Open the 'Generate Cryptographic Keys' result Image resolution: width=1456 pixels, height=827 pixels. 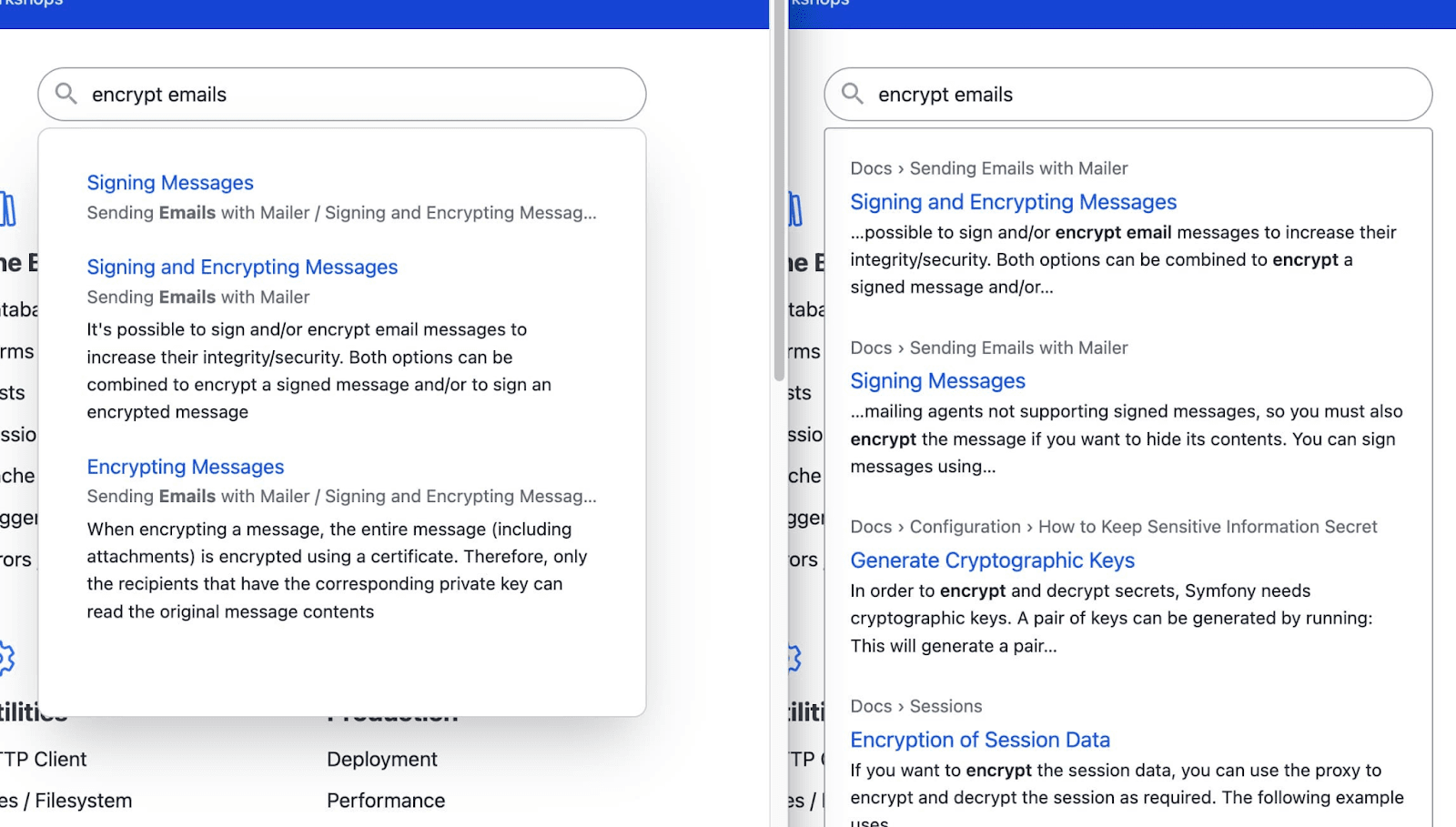coord(992,560)
